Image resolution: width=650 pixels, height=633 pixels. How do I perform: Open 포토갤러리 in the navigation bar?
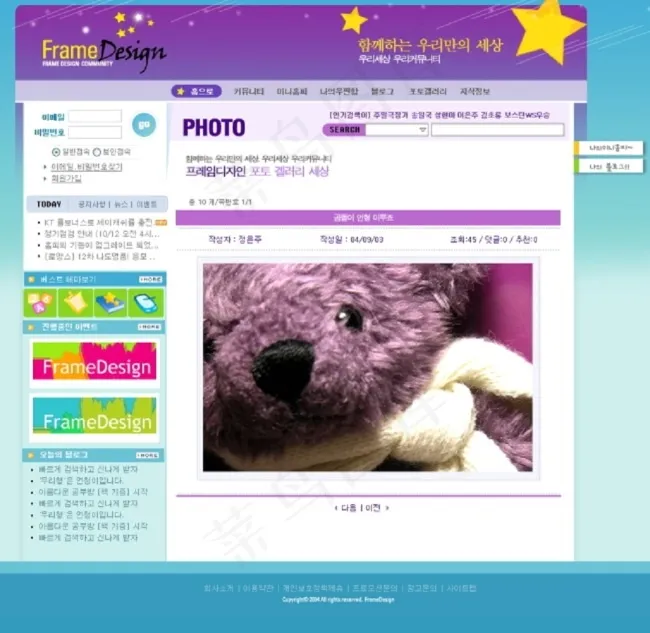point(426,91)
